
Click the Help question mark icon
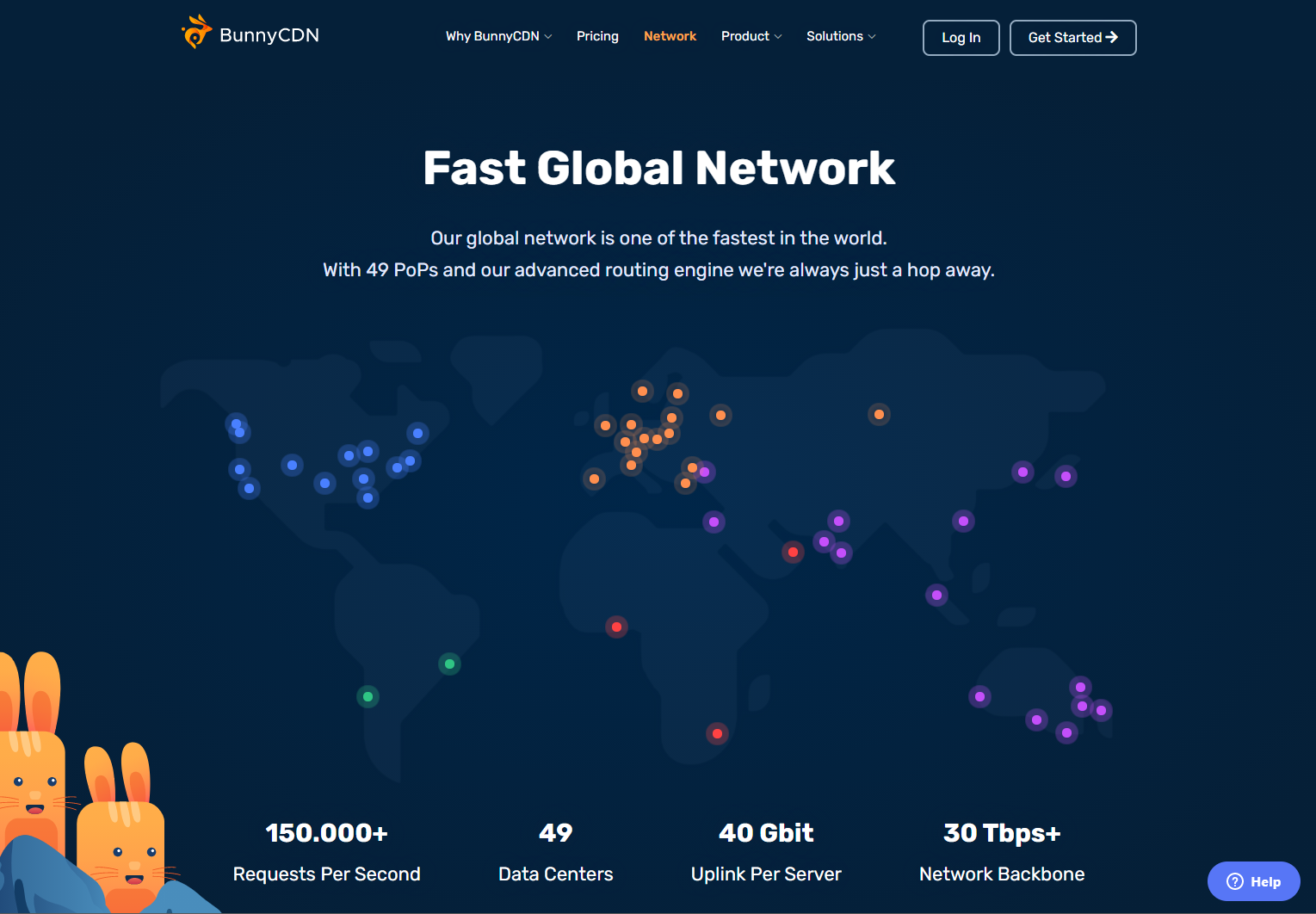[1235, 881]
